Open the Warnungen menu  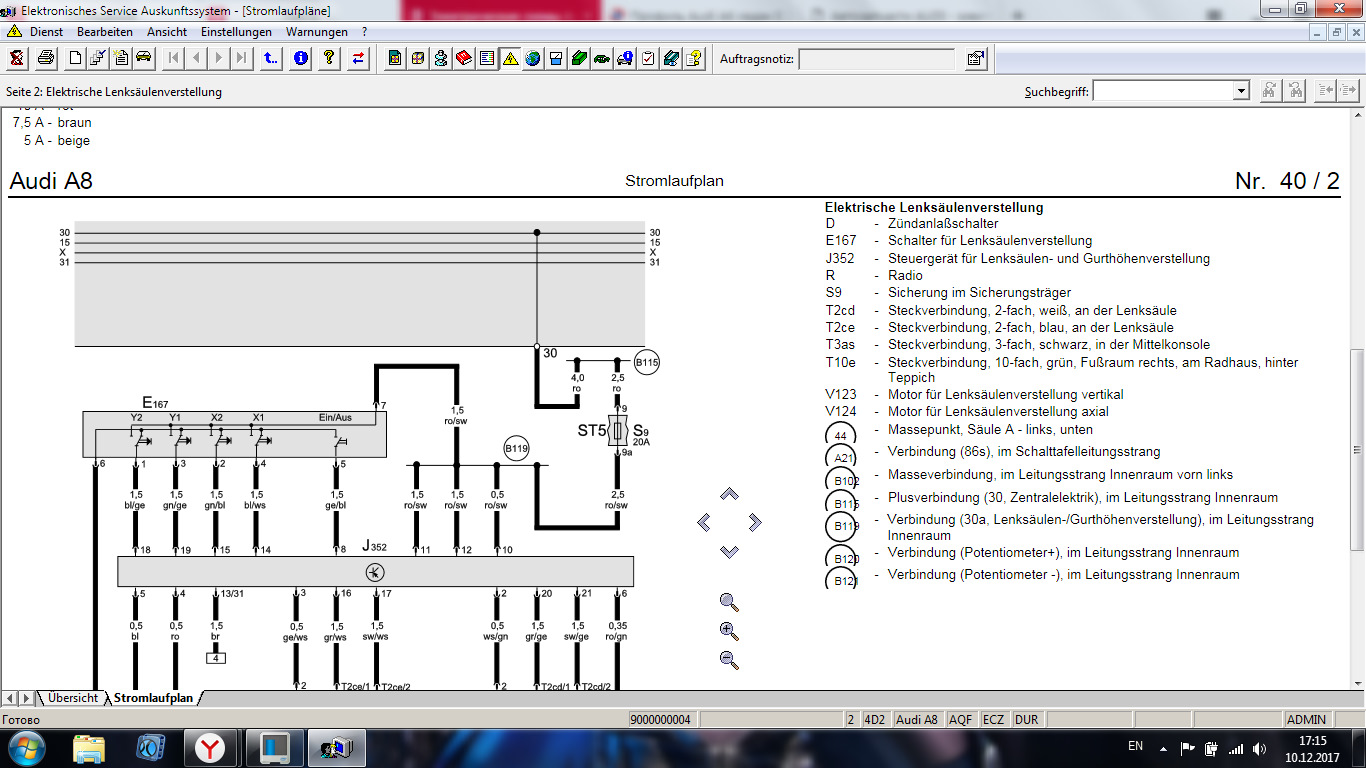pyautogui.click(x=317, y=32)
